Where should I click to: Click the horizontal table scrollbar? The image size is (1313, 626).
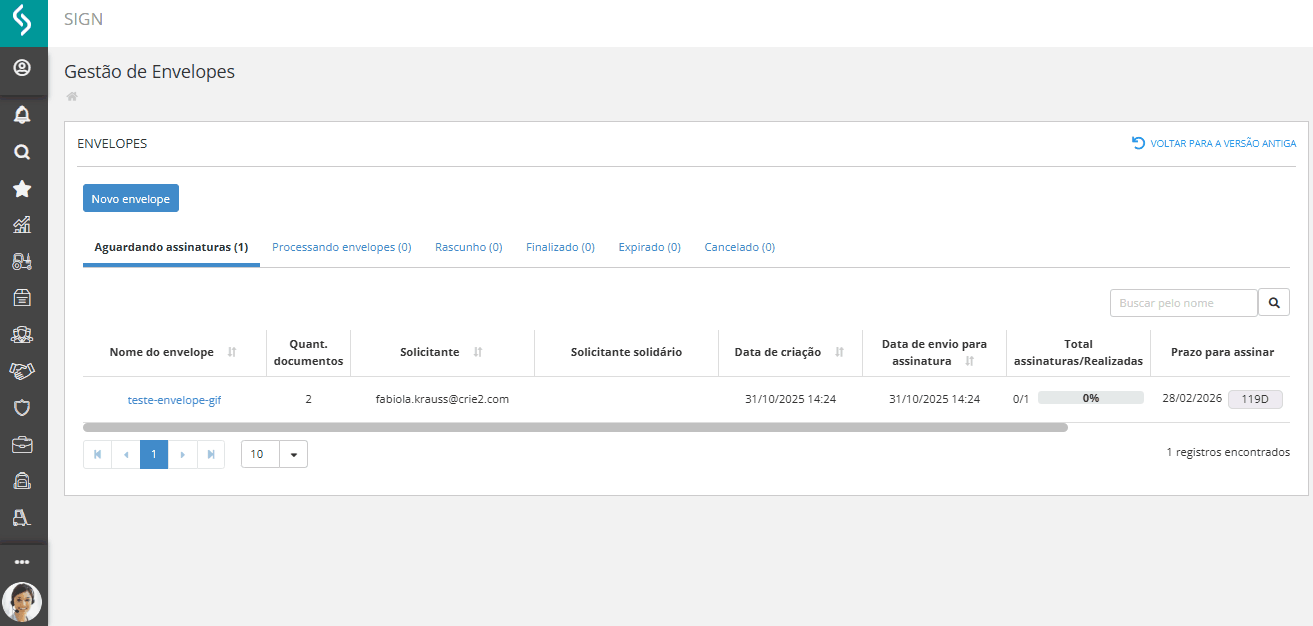[575, 427]
